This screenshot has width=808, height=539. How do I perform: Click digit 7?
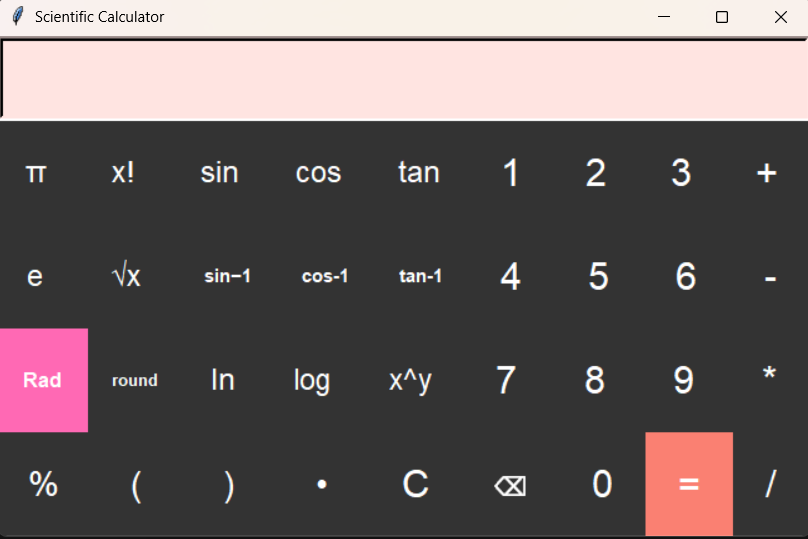tap(506, 380)
